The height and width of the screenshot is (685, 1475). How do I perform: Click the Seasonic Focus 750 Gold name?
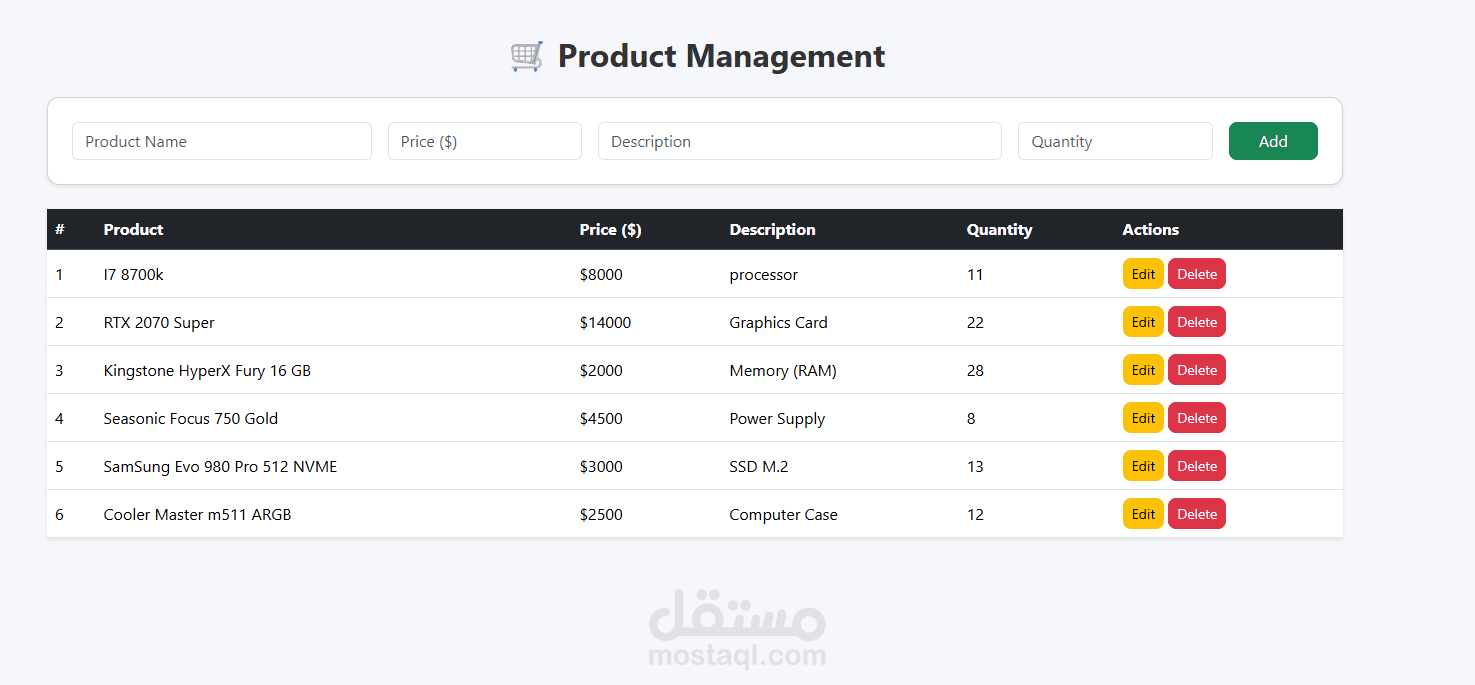tap(190, 419)
